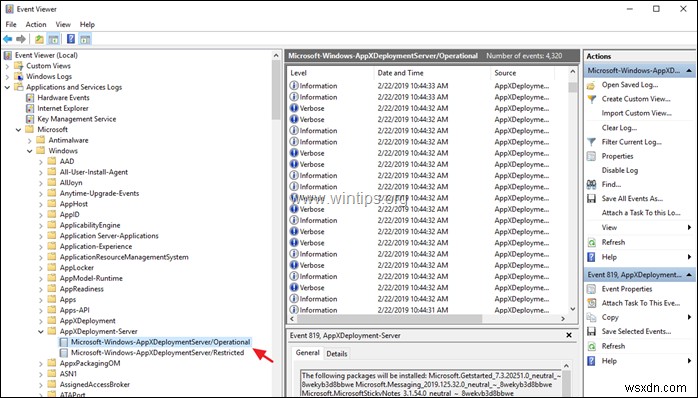Click the event list horizontal scrollbar thumb
The image size is (698, 398).
coord(389,319)
